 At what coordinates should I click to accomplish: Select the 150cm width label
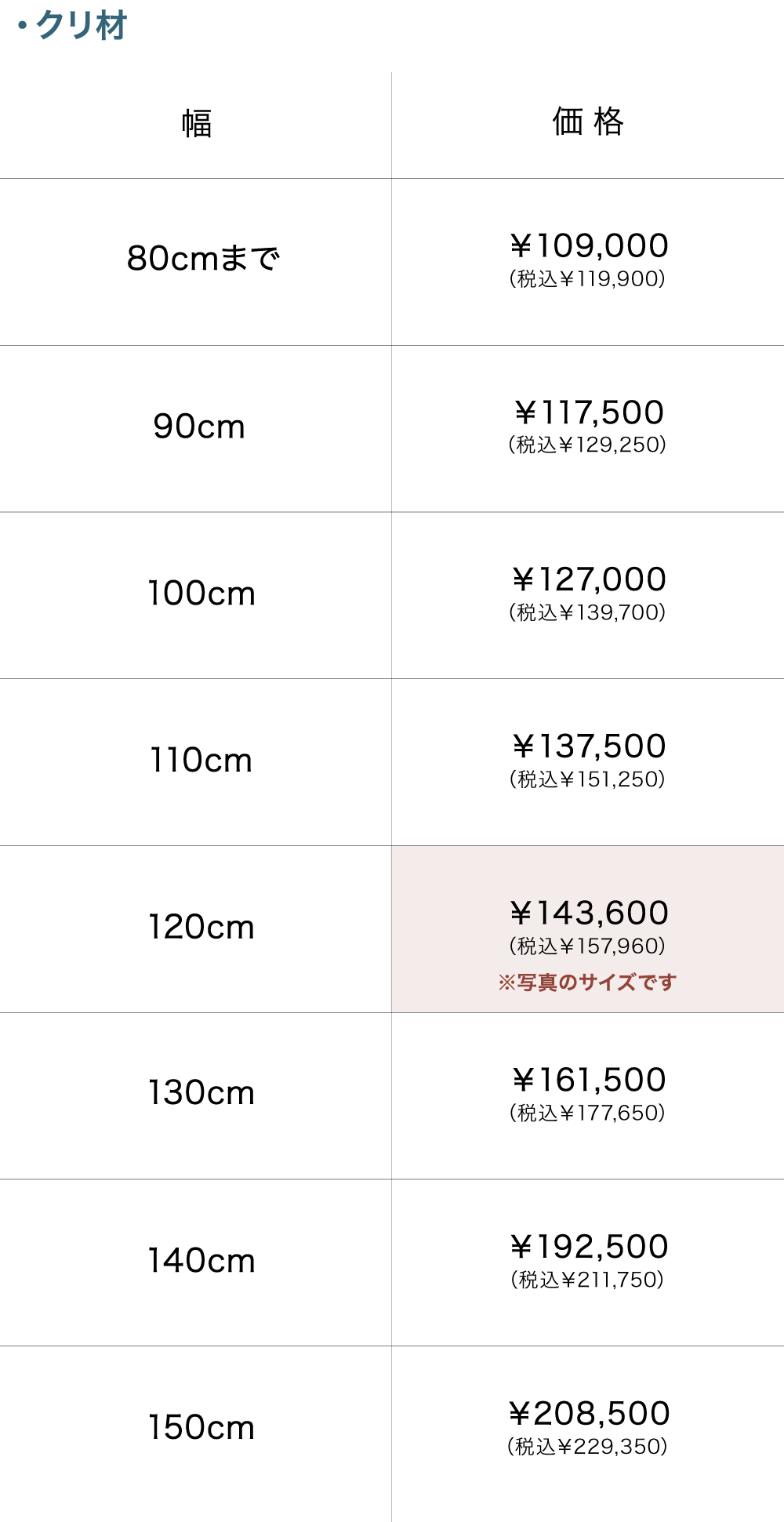(x=201, y=1428)
